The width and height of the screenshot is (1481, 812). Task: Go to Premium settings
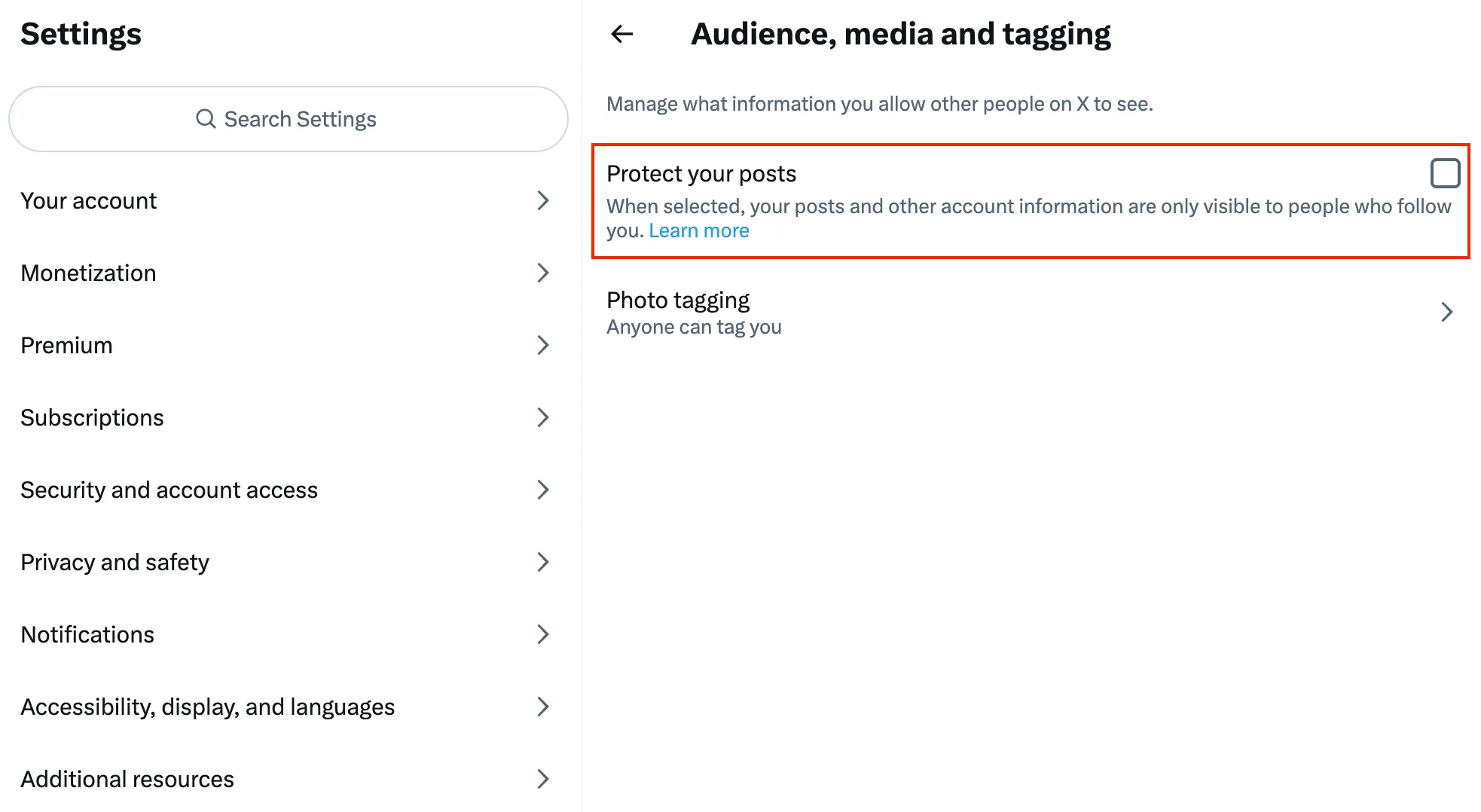coord(67,346)
